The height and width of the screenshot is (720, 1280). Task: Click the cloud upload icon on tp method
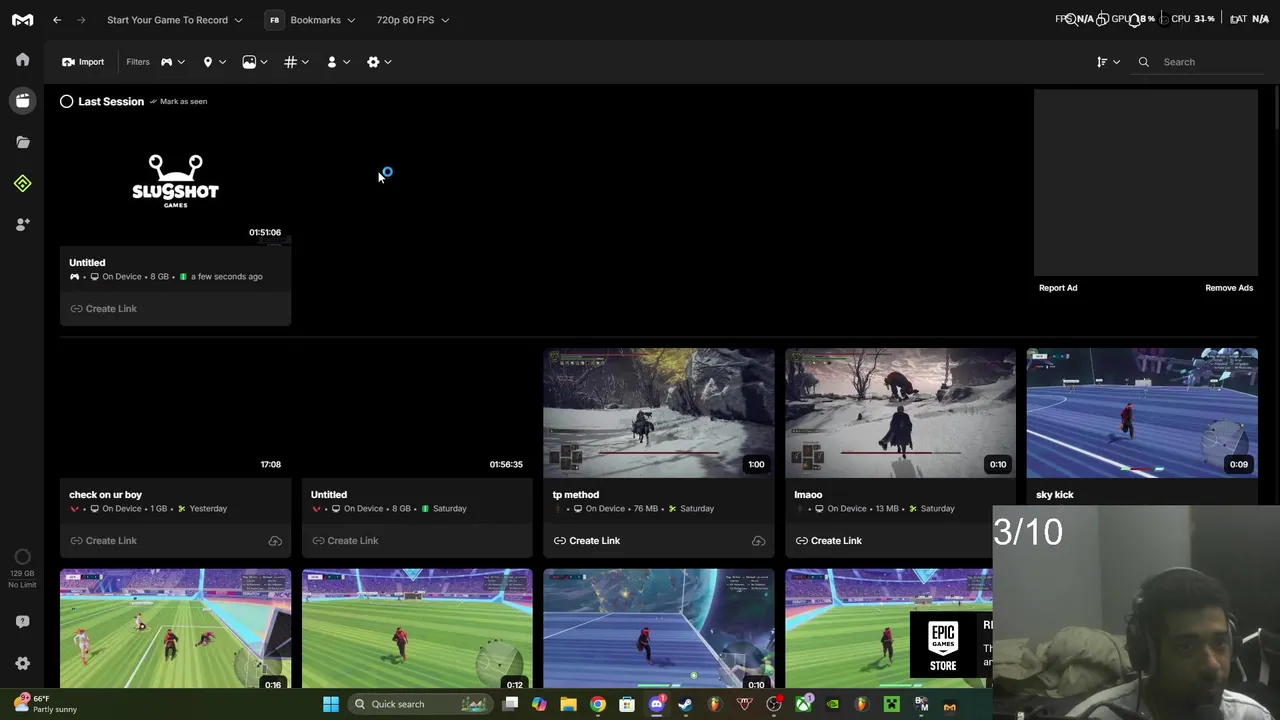pyautogui.click(x=758, y=541)
